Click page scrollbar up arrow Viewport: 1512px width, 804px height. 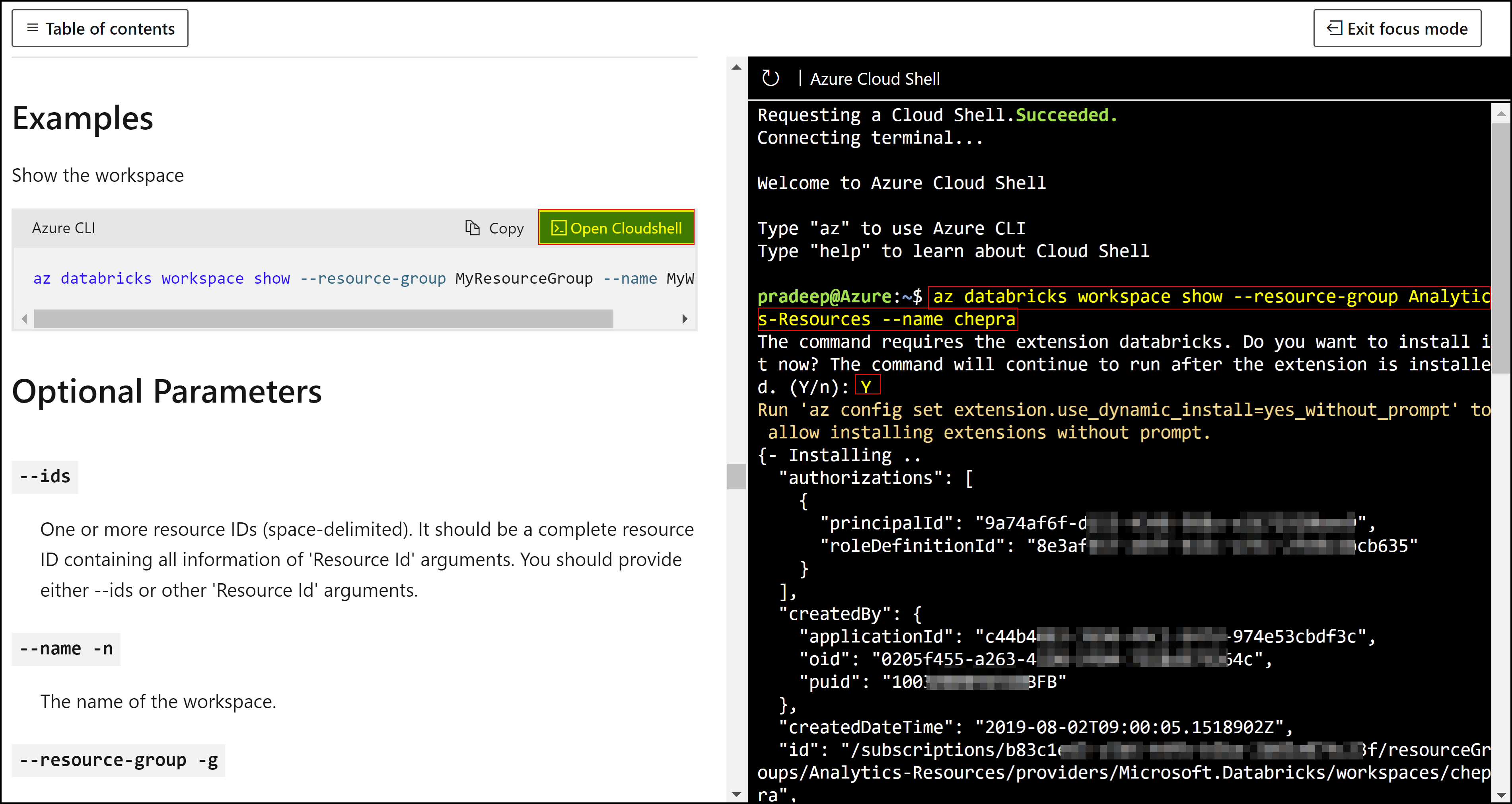pyautogui.click(x=736, y=68)
